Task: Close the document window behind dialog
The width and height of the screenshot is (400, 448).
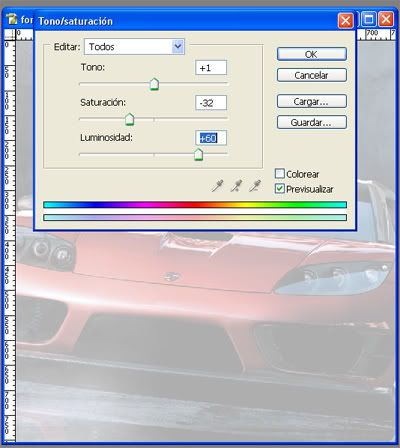Action: coord(386,19)
